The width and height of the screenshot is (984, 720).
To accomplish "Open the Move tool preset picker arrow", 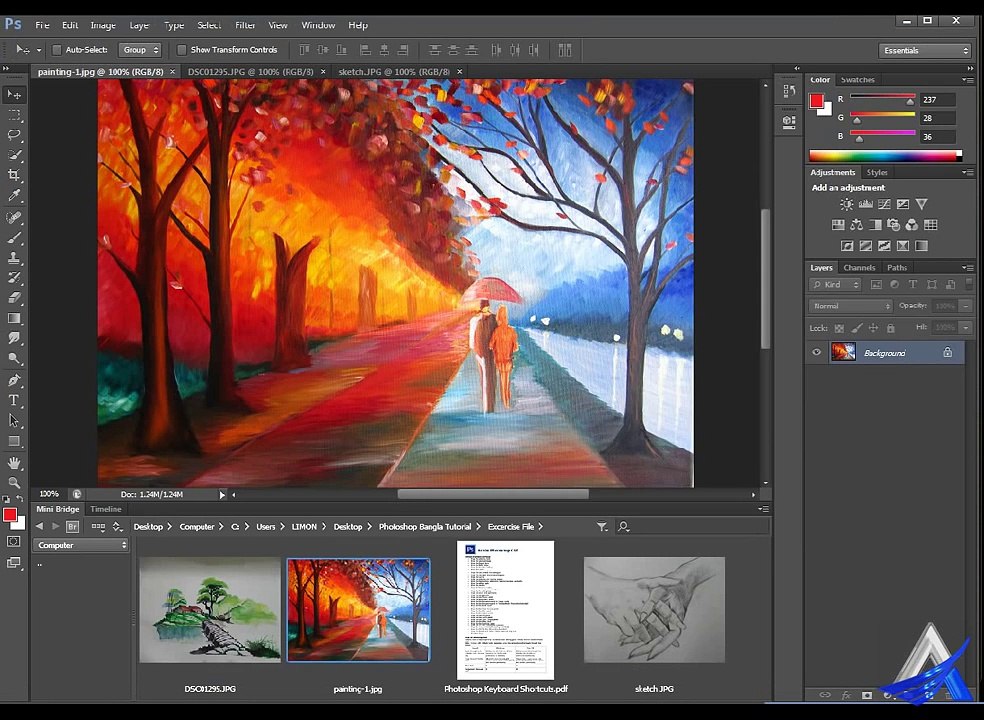I will coord(39,50).
